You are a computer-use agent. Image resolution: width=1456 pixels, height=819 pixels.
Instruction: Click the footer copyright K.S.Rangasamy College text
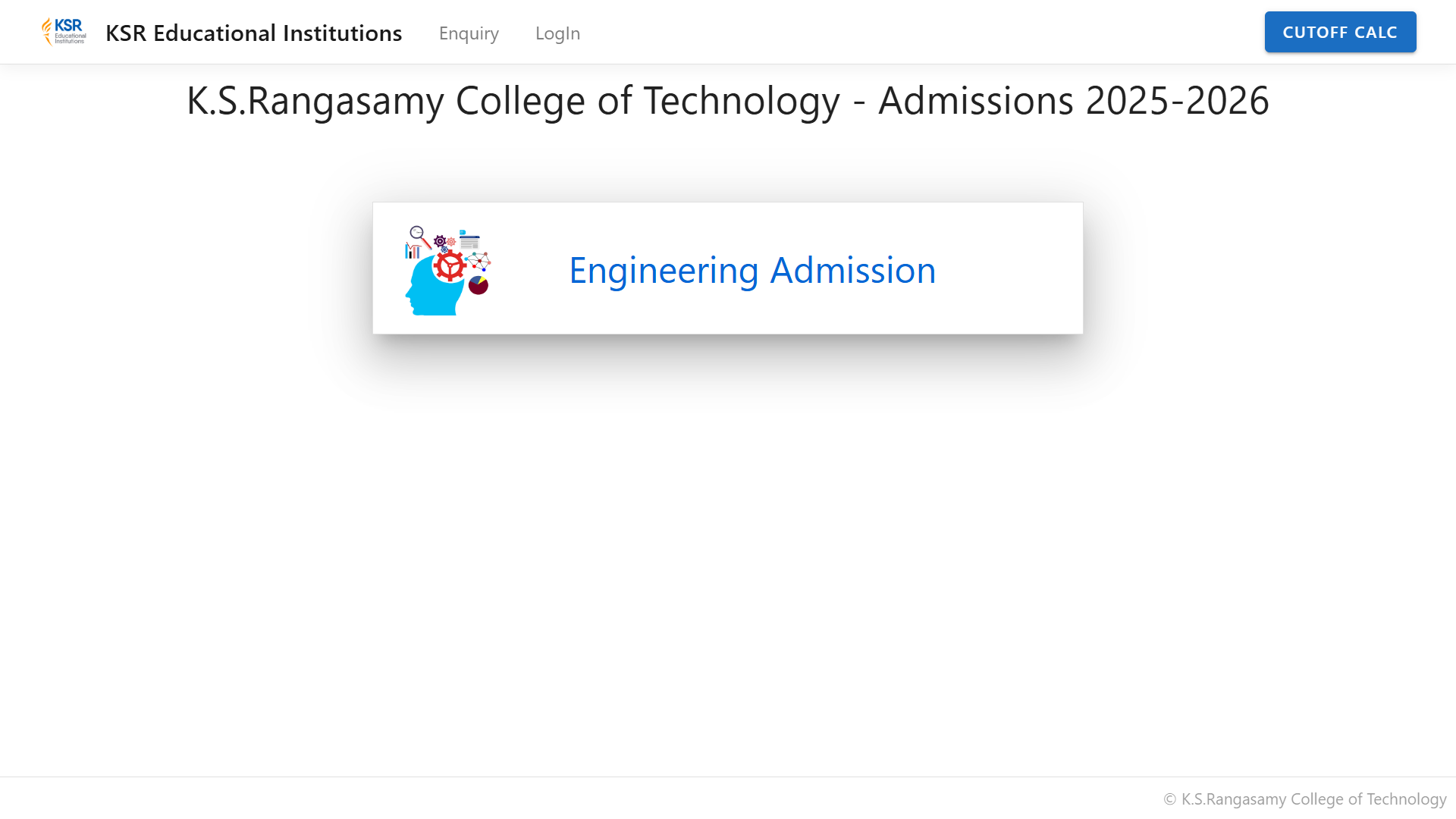[x=1305, y=799]
